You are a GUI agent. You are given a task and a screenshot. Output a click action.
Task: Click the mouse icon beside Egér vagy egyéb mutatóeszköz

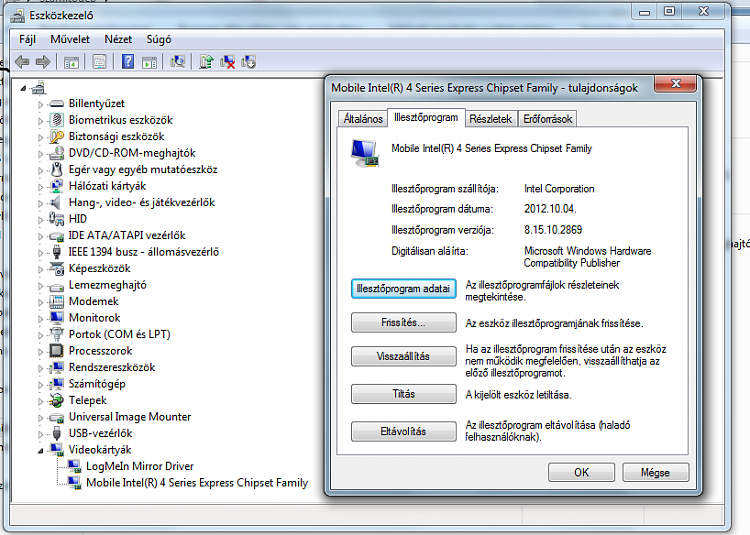[56, 169]
